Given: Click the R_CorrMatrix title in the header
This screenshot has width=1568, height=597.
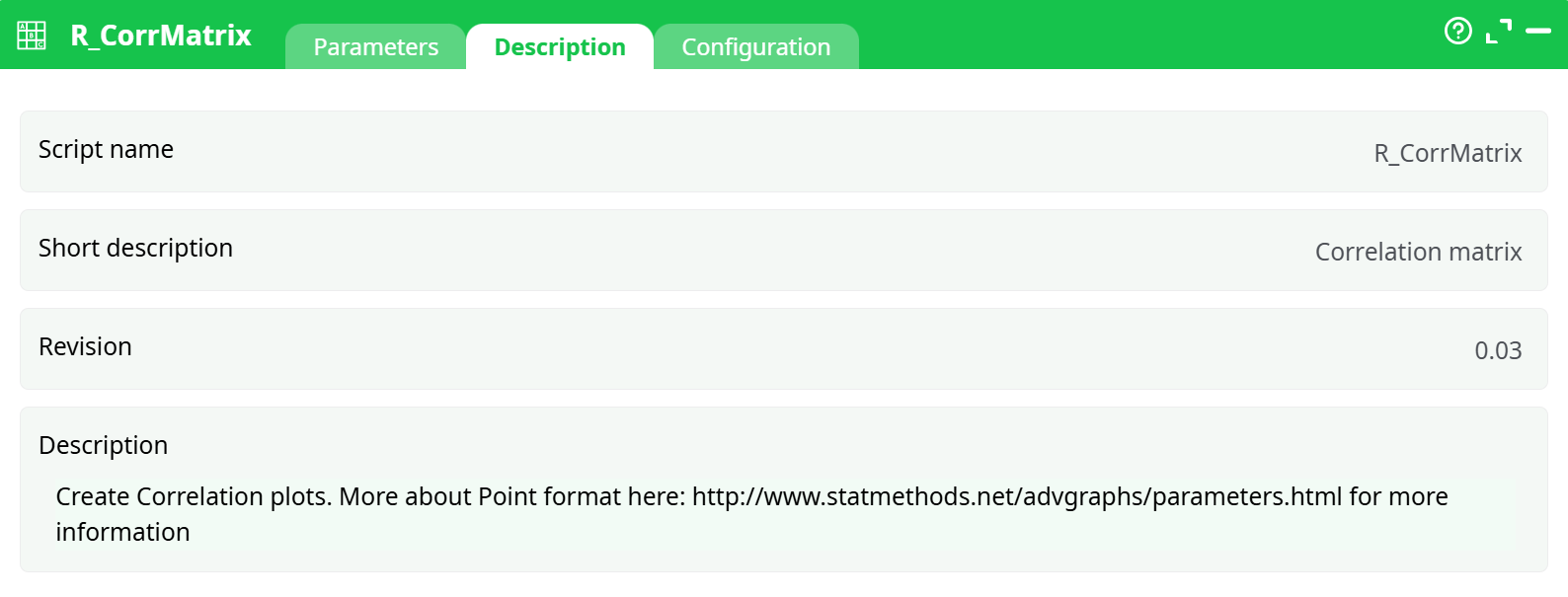Looking at the screenshot, I should [161, 36].
